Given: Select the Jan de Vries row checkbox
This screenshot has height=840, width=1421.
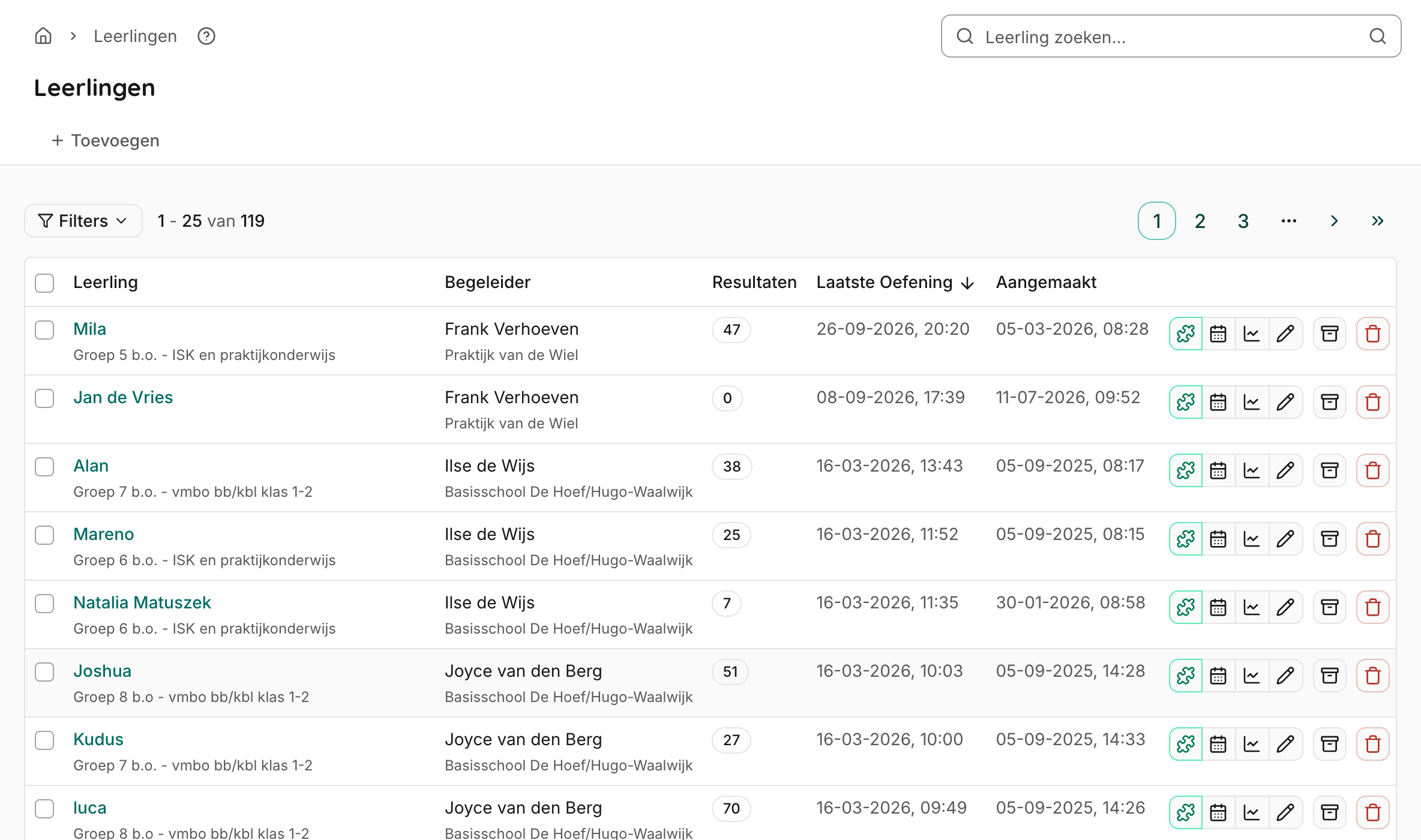Looking at the screenshot, I should (44, 398).
